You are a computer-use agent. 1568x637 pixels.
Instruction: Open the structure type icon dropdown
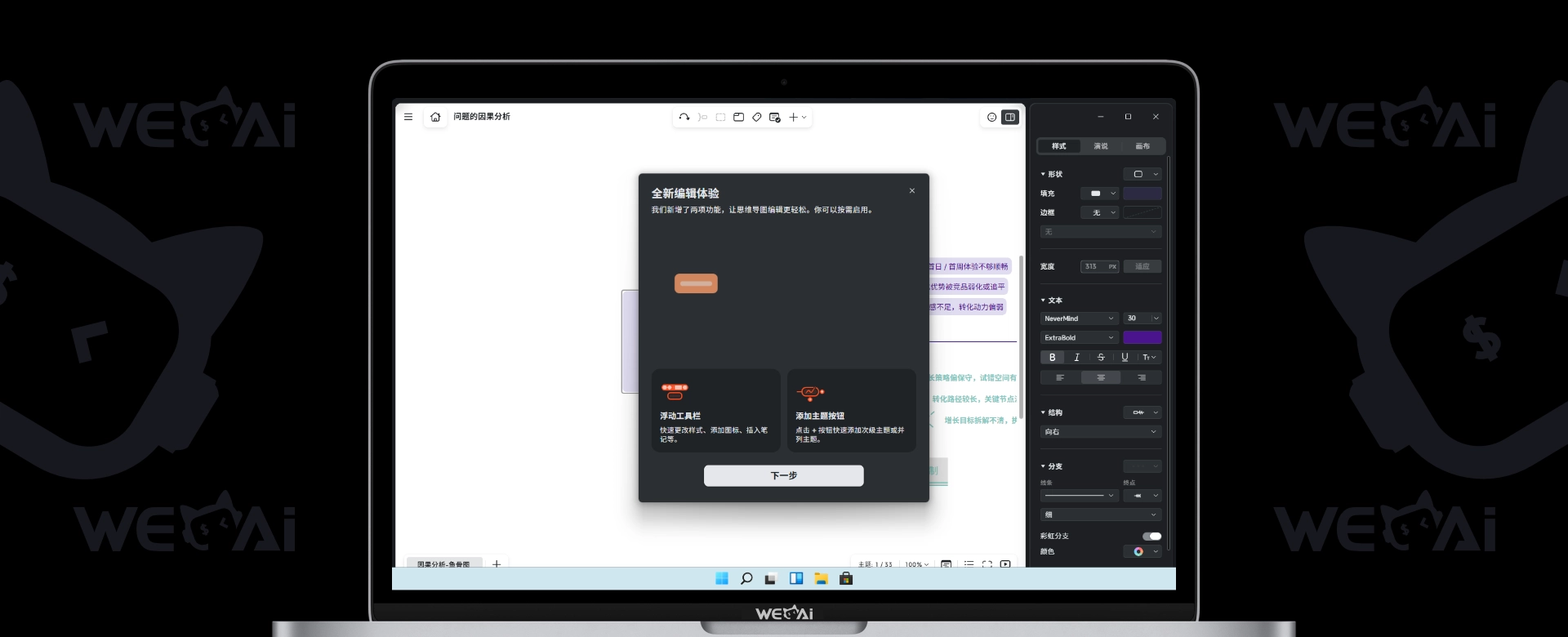[x=1143, y=412]
